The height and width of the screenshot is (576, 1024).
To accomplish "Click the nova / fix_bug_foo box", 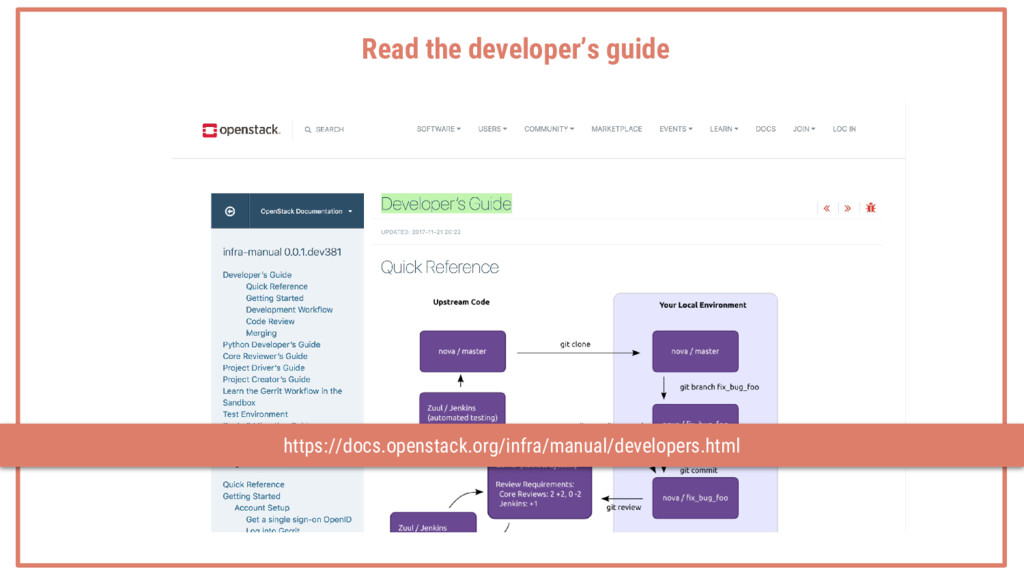I will 695,498.
